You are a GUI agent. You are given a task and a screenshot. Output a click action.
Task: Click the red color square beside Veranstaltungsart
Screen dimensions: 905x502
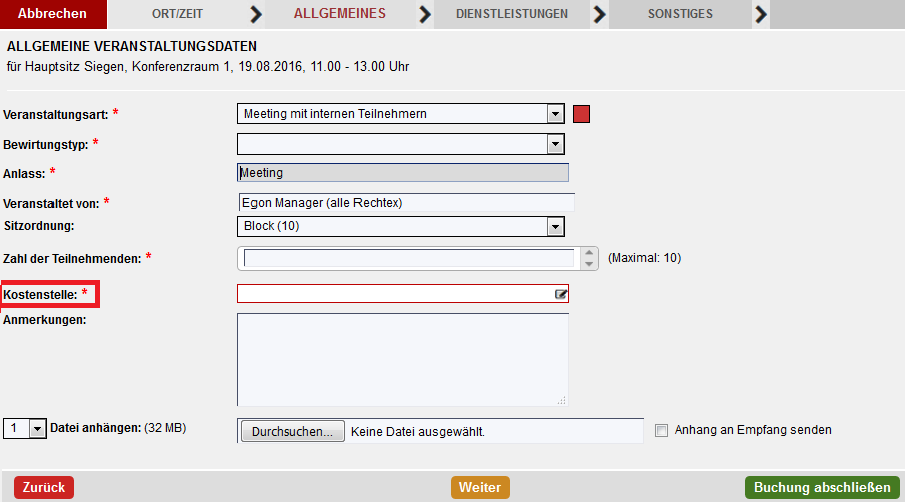[581, 114]
